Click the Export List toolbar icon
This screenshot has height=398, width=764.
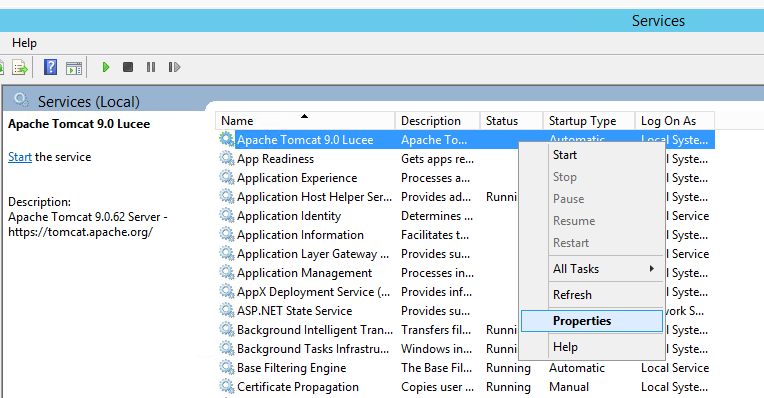(x=20, y=67)
